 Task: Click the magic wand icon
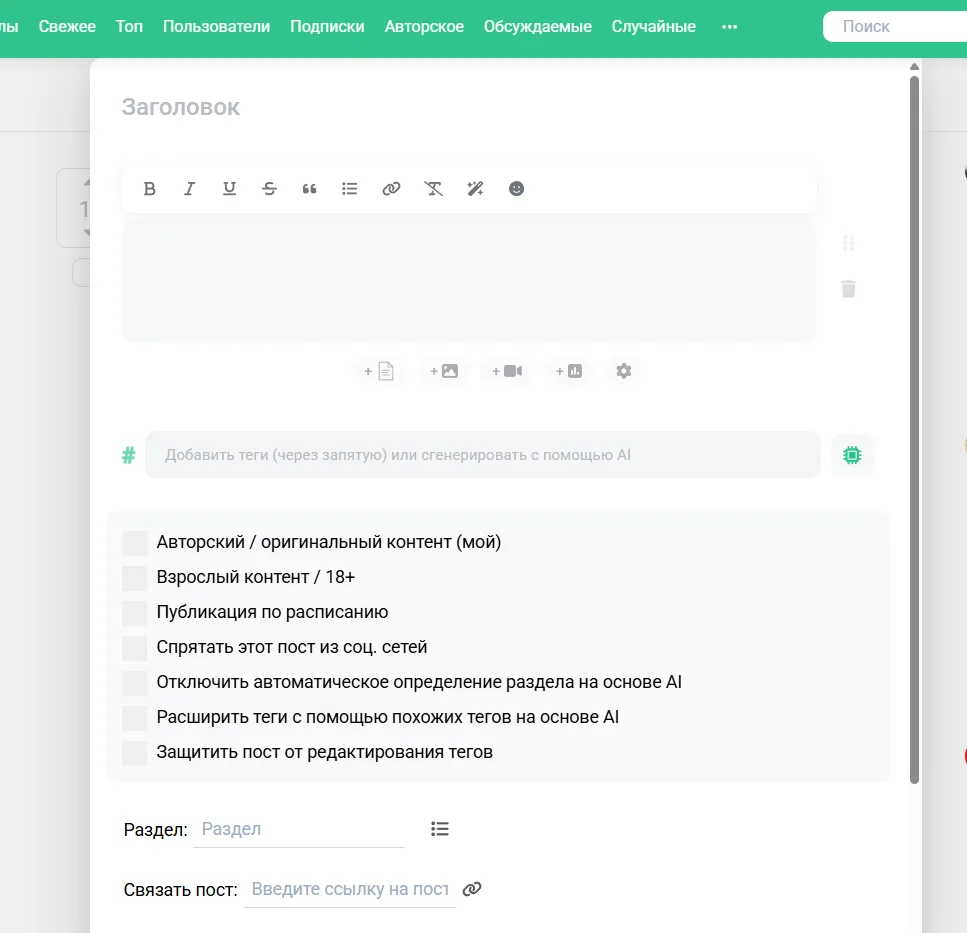(x=475, y=189)
